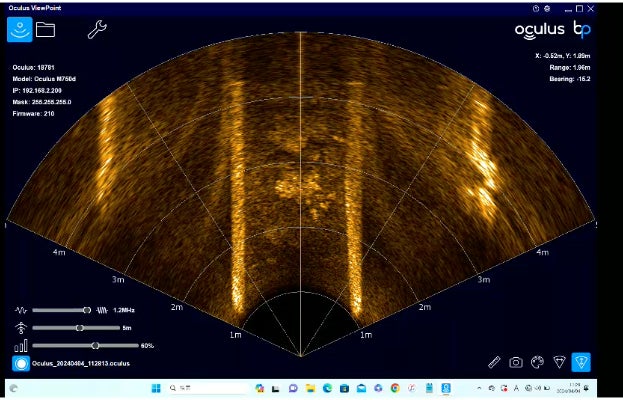Click the help icon in title bar

point(536,8)
